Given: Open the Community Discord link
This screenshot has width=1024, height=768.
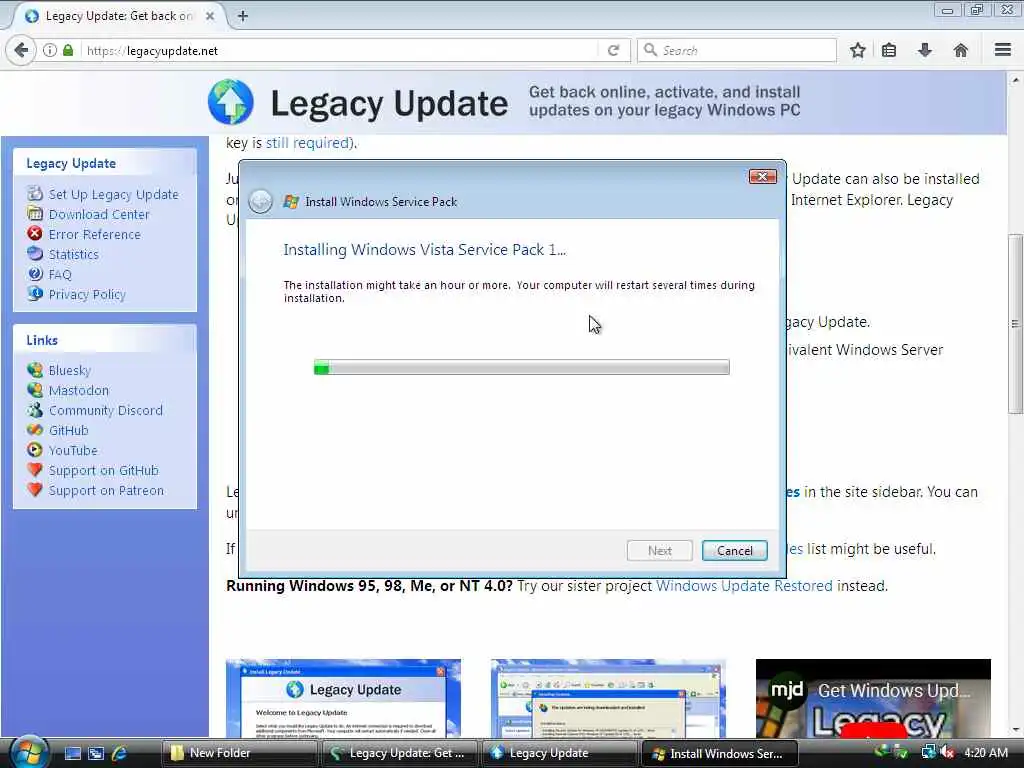Looking at the screenshot, I should tap(105, 411).
